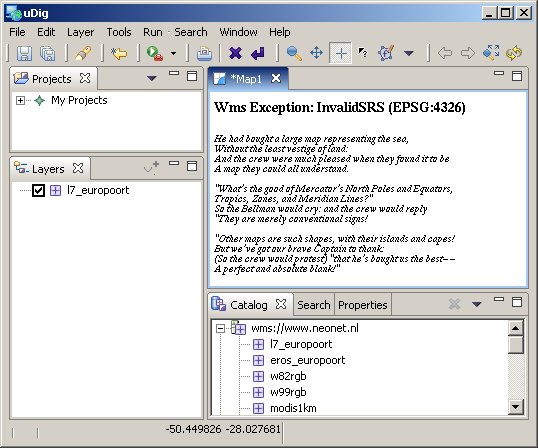Click the purple X cancel icon
Image resolution: width=538 pixels, height=448 pixels.
235,53
